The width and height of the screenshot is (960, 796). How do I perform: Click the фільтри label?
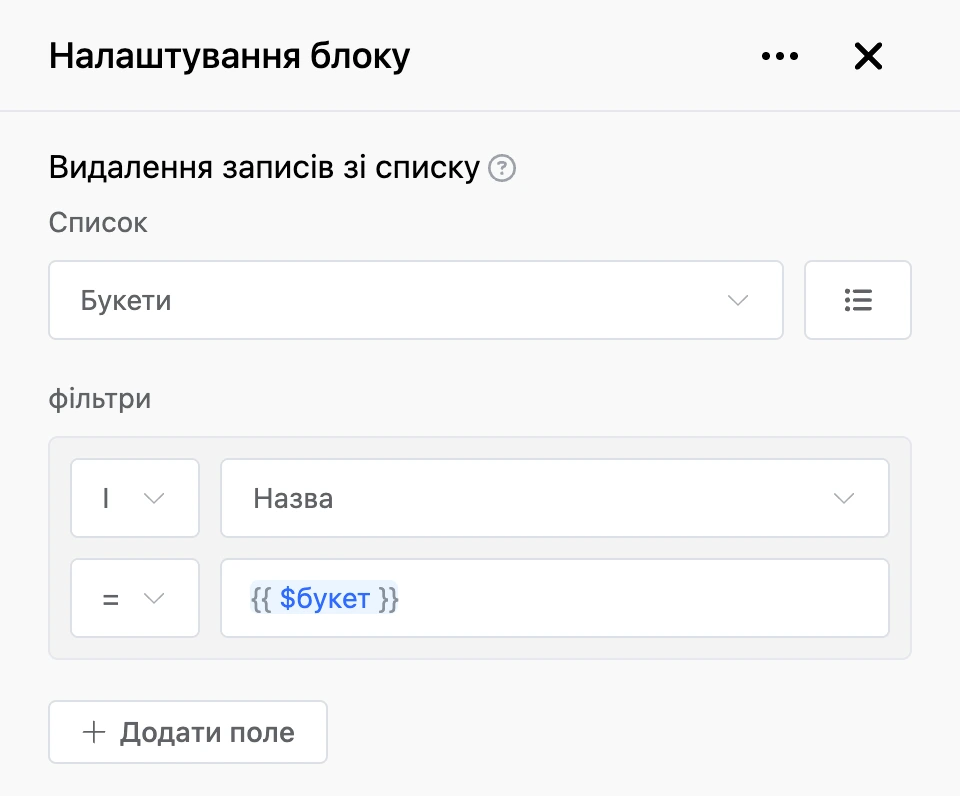pyautogui.click(x=100, y=399)
